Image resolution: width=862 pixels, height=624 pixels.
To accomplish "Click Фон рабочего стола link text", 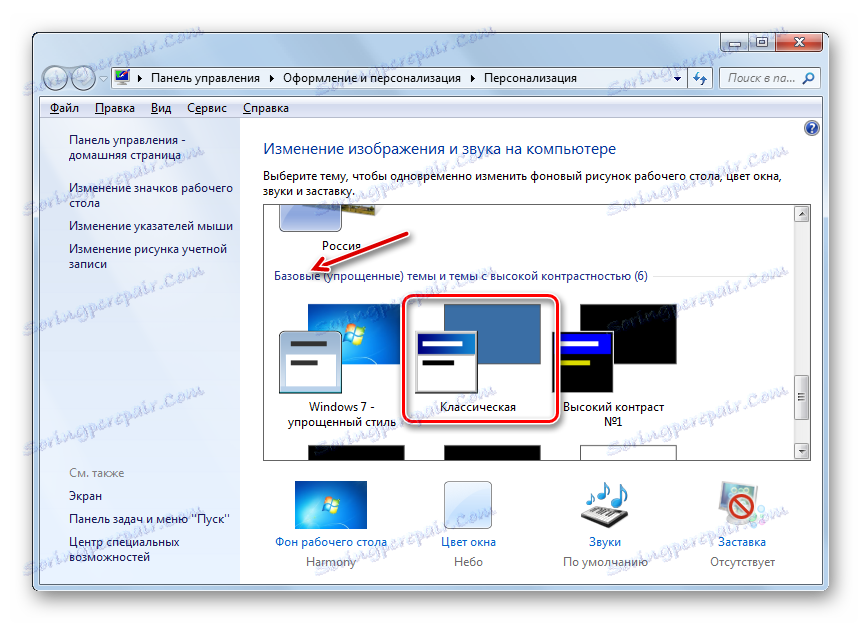I will (x=330, y=542).
